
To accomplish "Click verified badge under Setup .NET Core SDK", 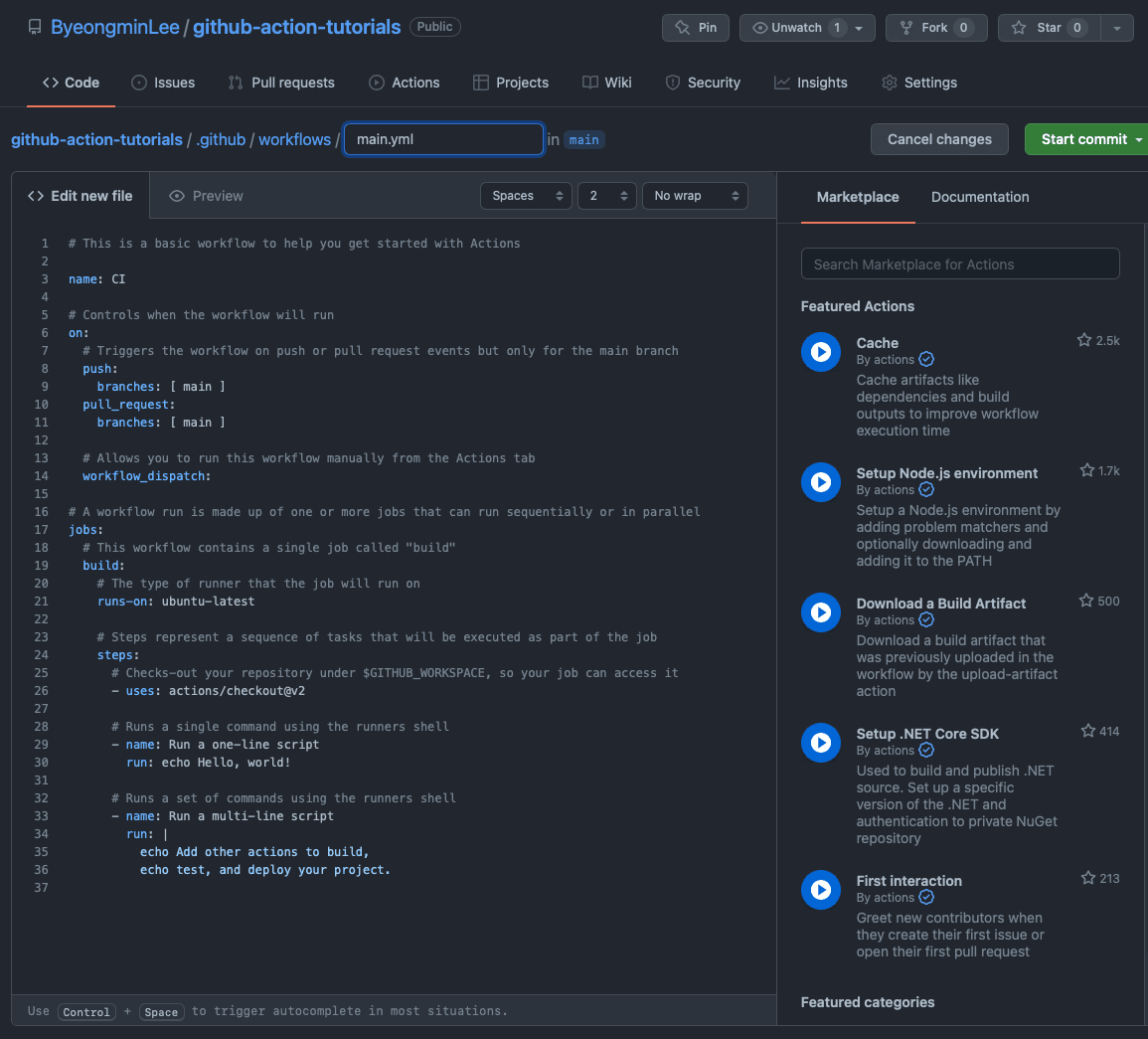I will coord(926,751).
